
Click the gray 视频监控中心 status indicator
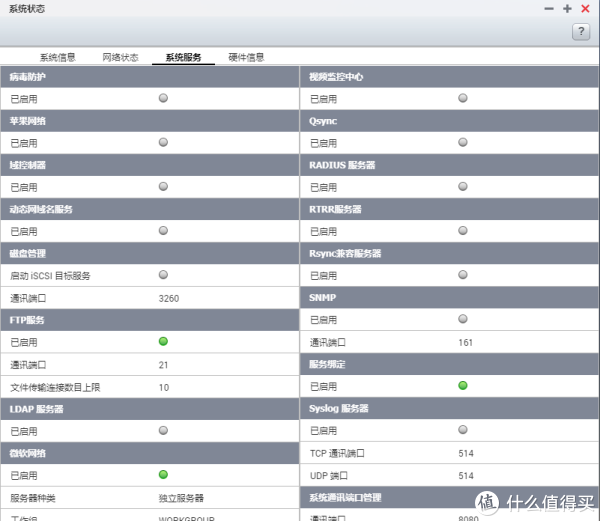(463, 98)
